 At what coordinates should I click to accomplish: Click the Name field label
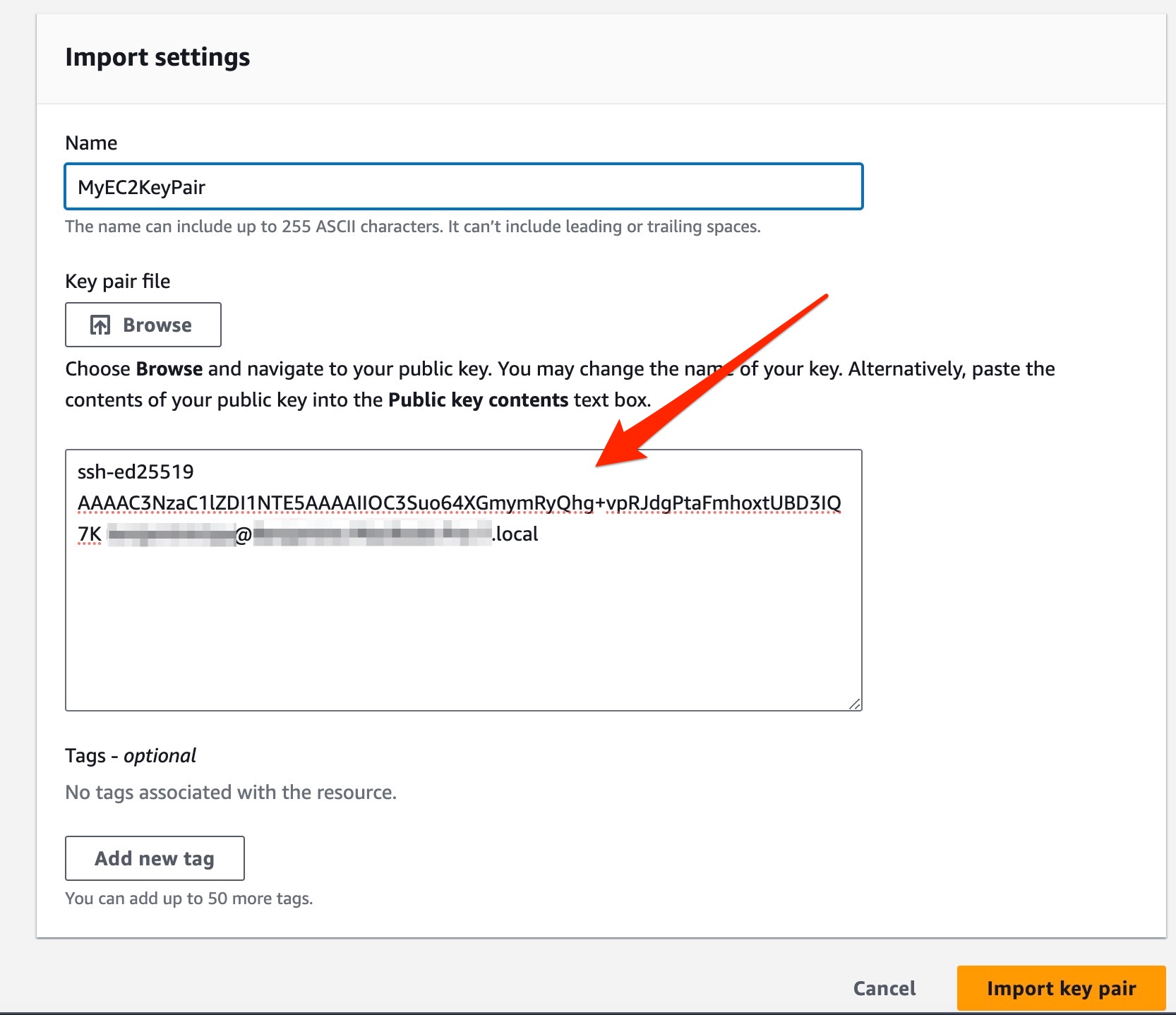(91, 143)
